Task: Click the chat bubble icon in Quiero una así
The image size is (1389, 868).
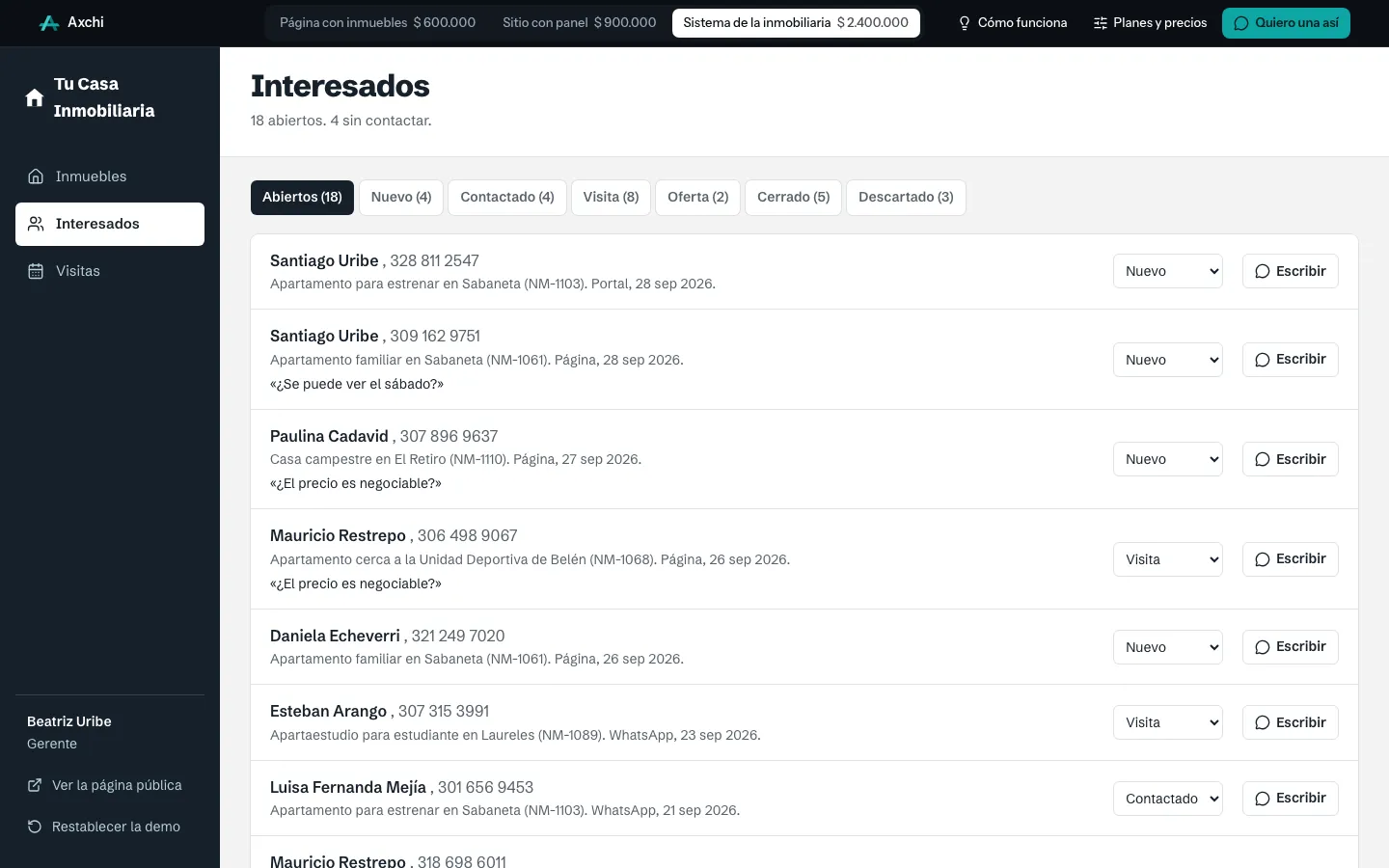Action: [x=1241, y=23]
